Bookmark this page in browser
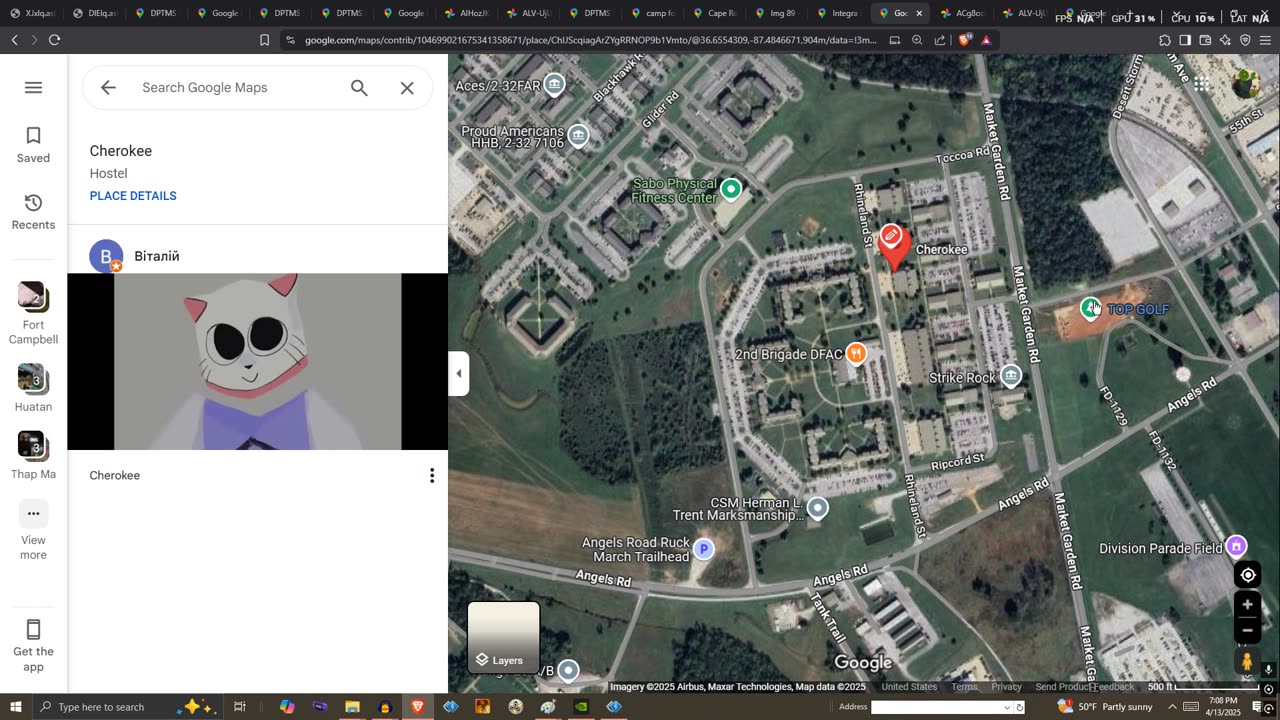Screen dimensions: 1280x720 (264, 40)
